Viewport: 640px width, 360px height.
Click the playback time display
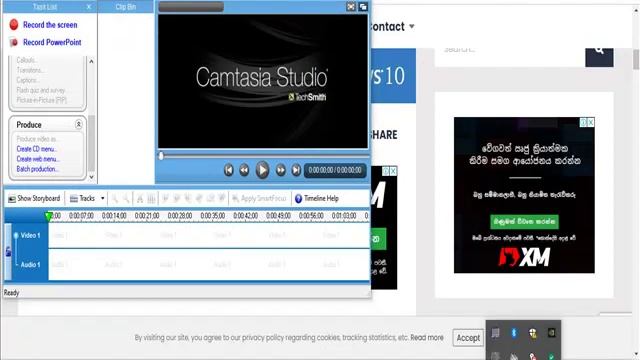click(x=335, y=170)
